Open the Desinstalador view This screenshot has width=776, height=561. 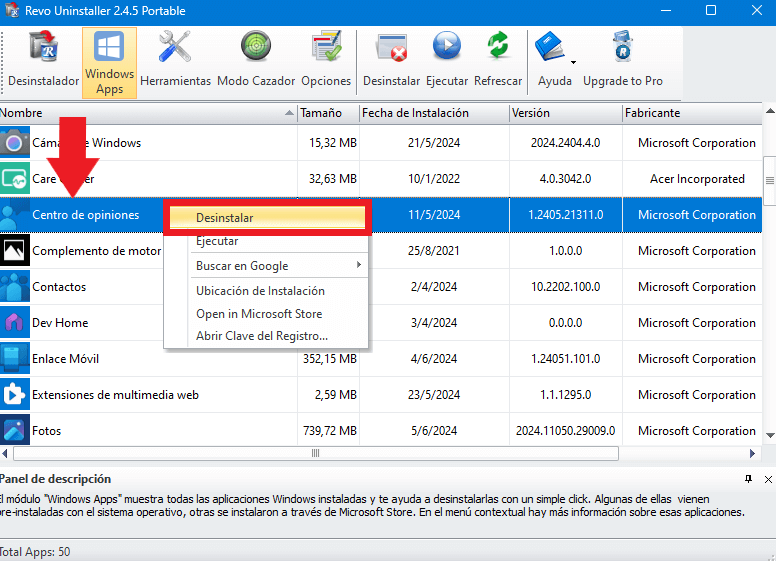pos(44,60)
